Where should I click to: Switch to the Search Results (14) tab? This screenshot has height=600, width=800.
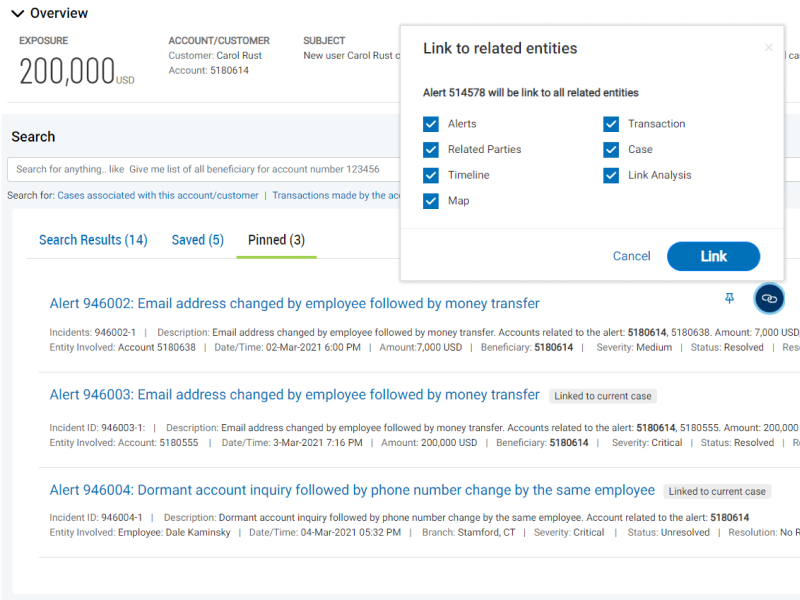93,240
